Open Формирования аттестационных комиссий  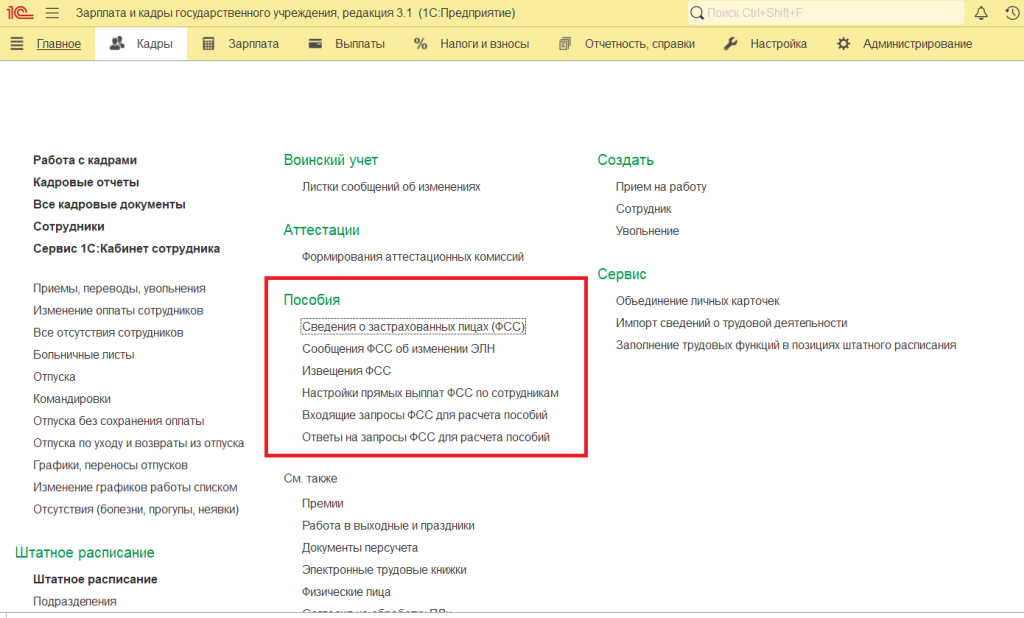pyautogui.click(x=412, y=257)
